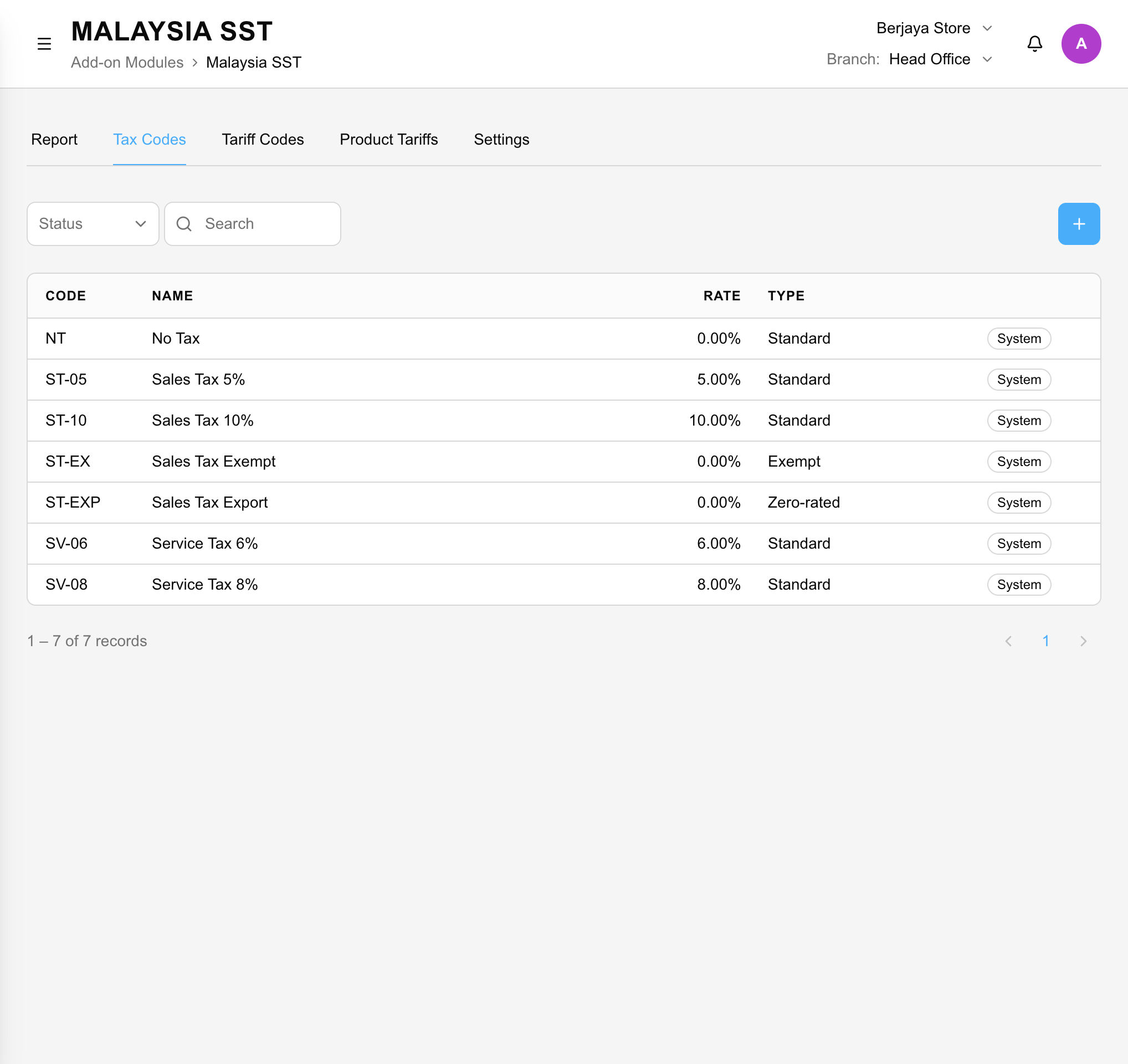This screenshot has height=1064, width=1128.
Task: Open the Settings tab
Action: point(501,140)
